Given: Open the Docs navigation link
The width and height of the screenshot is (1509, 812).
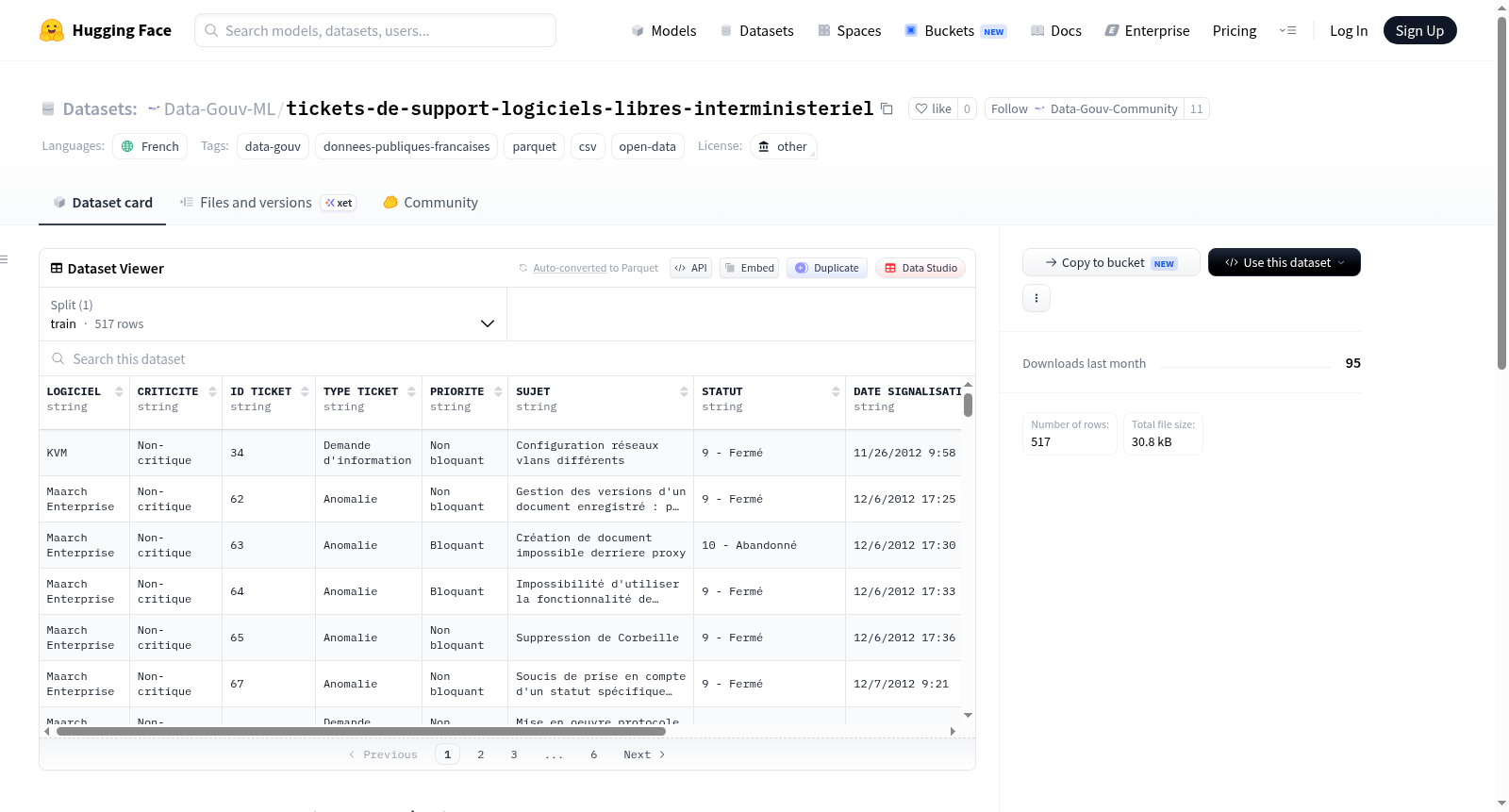Looking at the screenshot, I should coord(1056,30).
